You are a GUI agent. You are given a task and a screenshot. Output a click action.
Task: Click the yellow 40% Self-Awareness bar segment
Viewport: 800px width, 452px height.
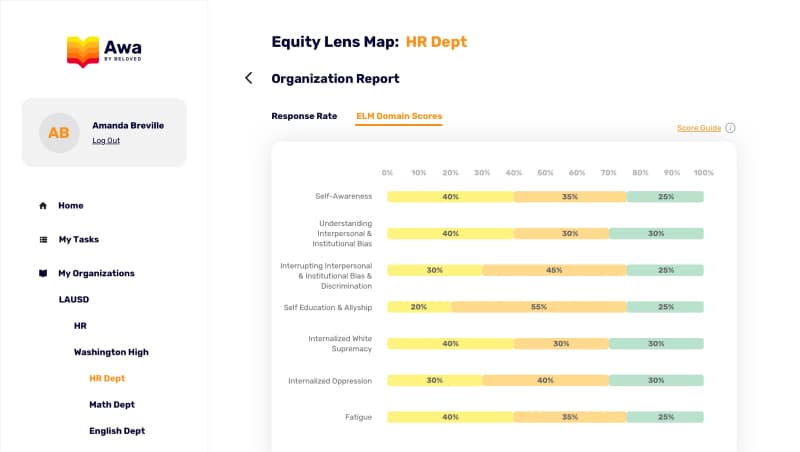pyautogui.click(x=450, y=197)
